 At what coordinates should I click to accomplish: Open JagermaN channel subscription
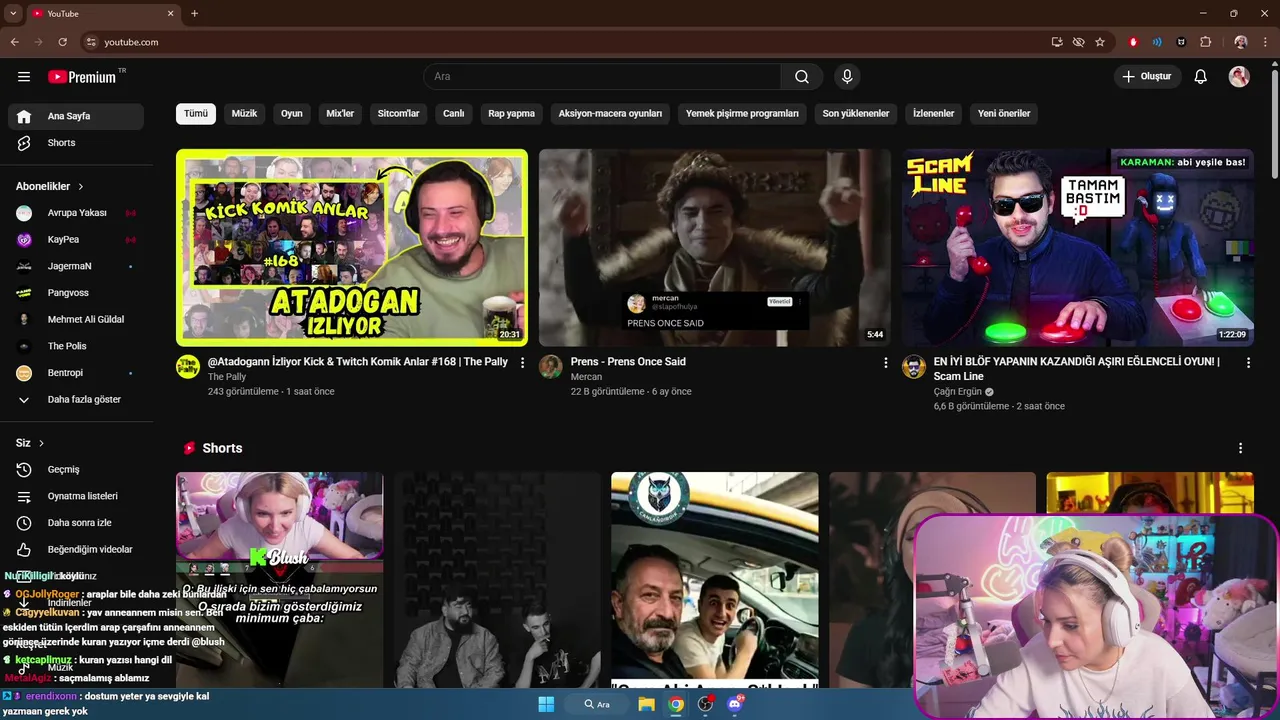(x=76, y=266)
